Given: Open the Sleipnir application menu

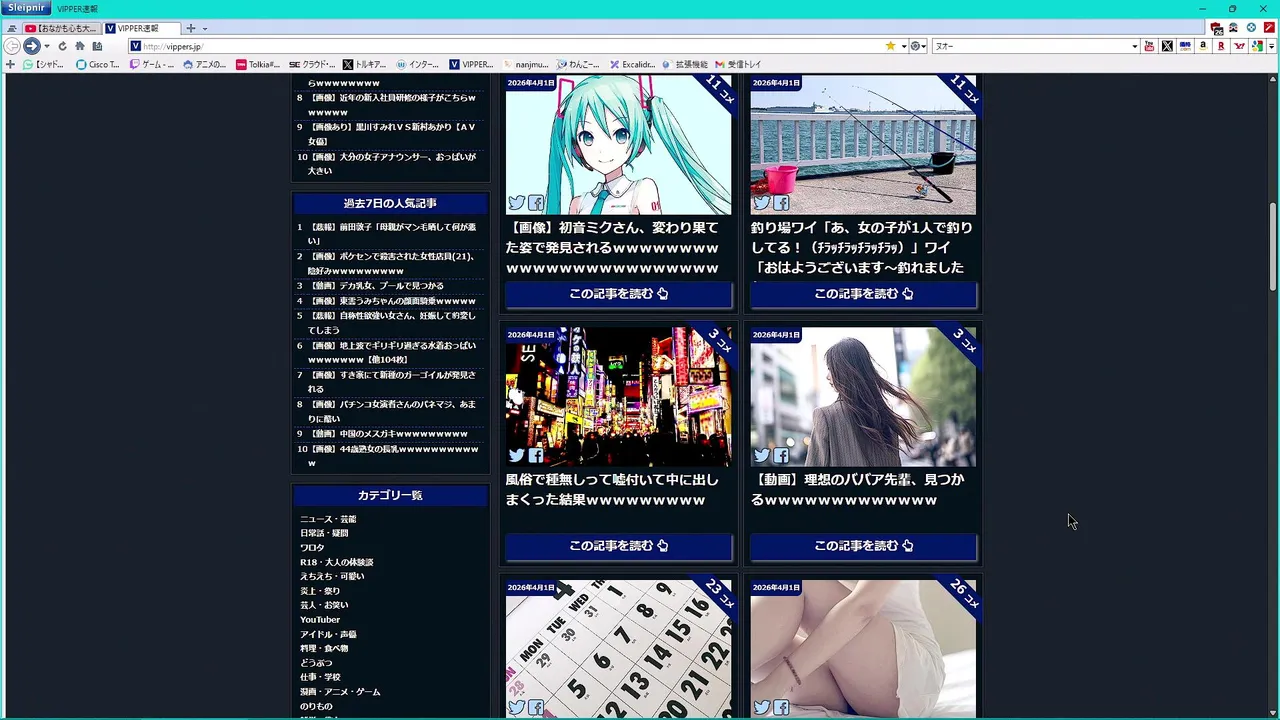Looking at the screenshot, I should [25, 8].
